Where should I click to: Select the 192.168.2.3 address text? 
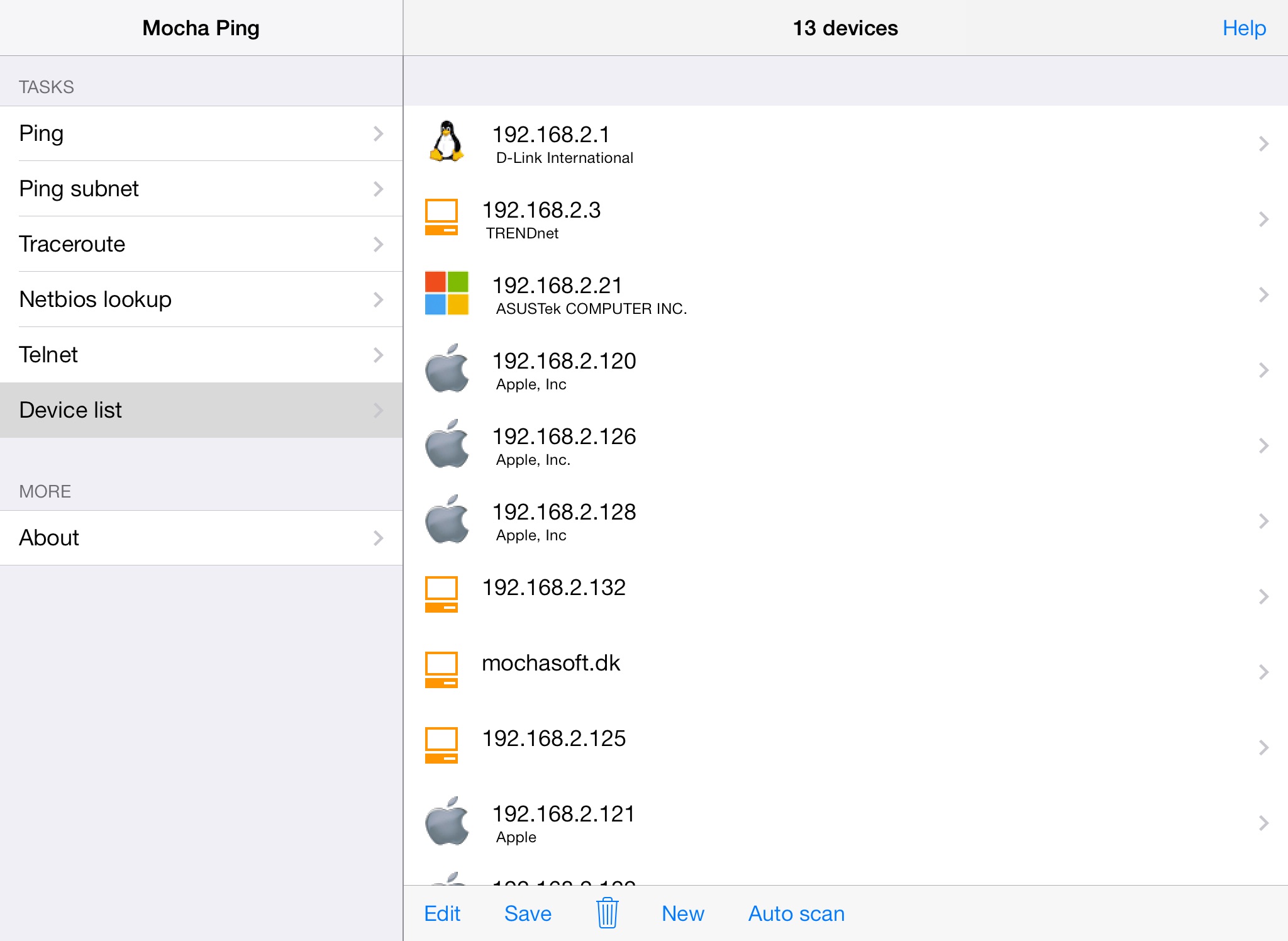[x=541, y=210]
